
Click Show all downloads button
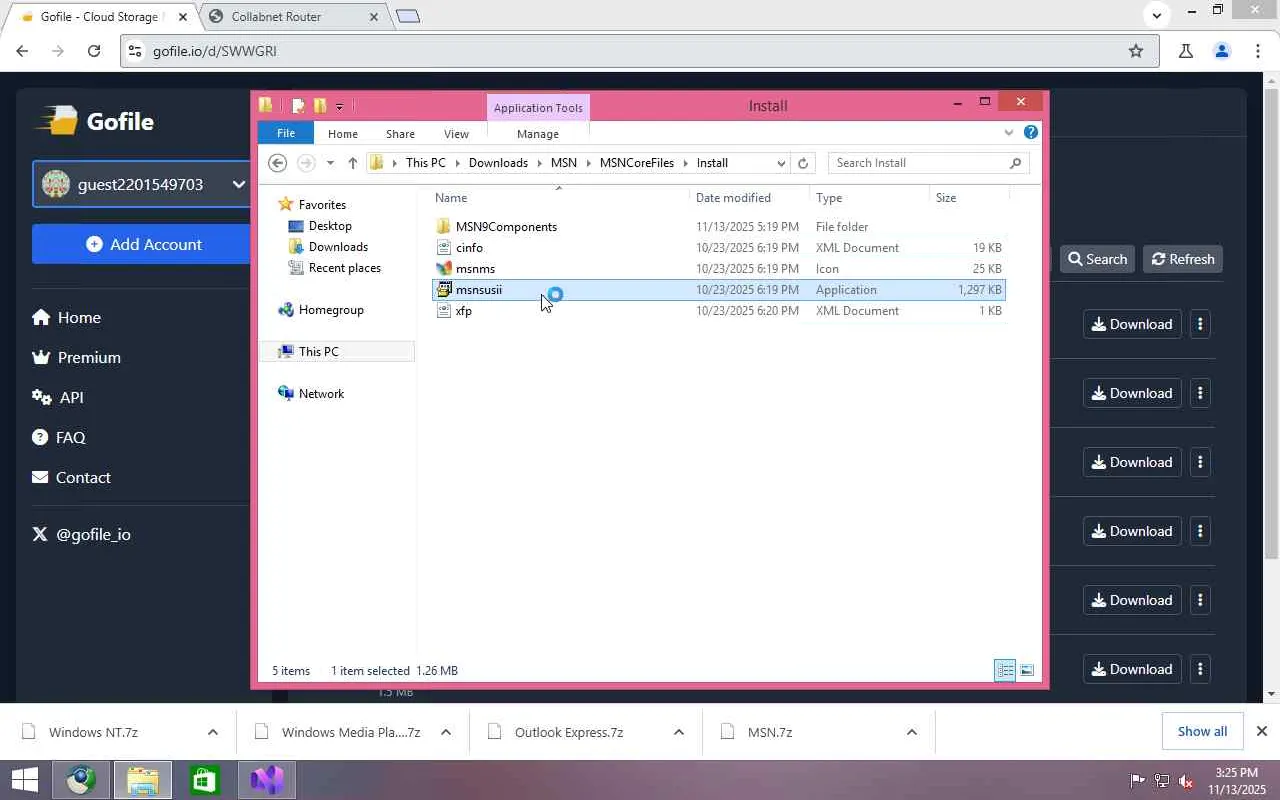pos(1202,731)
